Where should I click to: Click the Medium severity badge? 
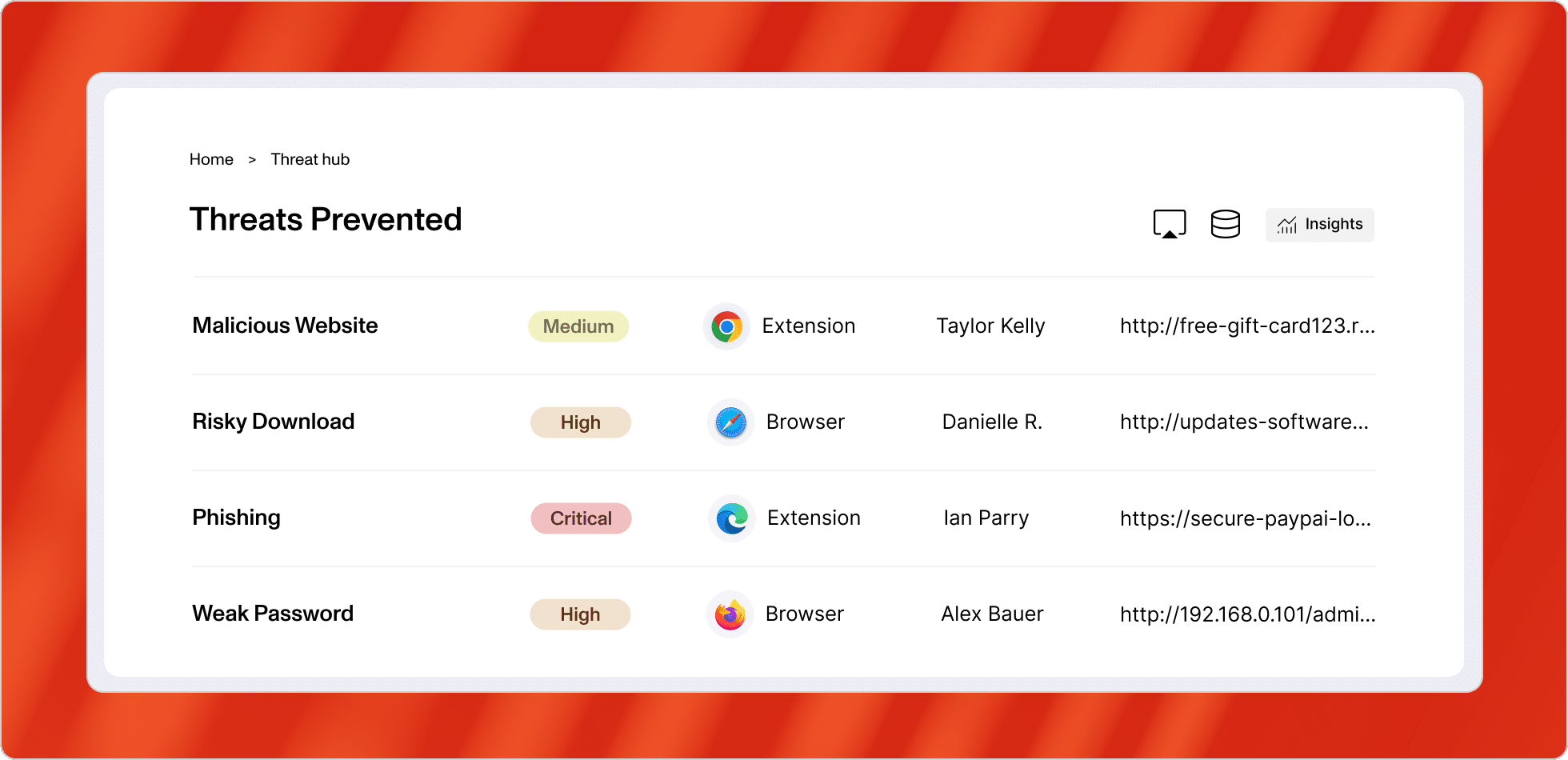578,326
